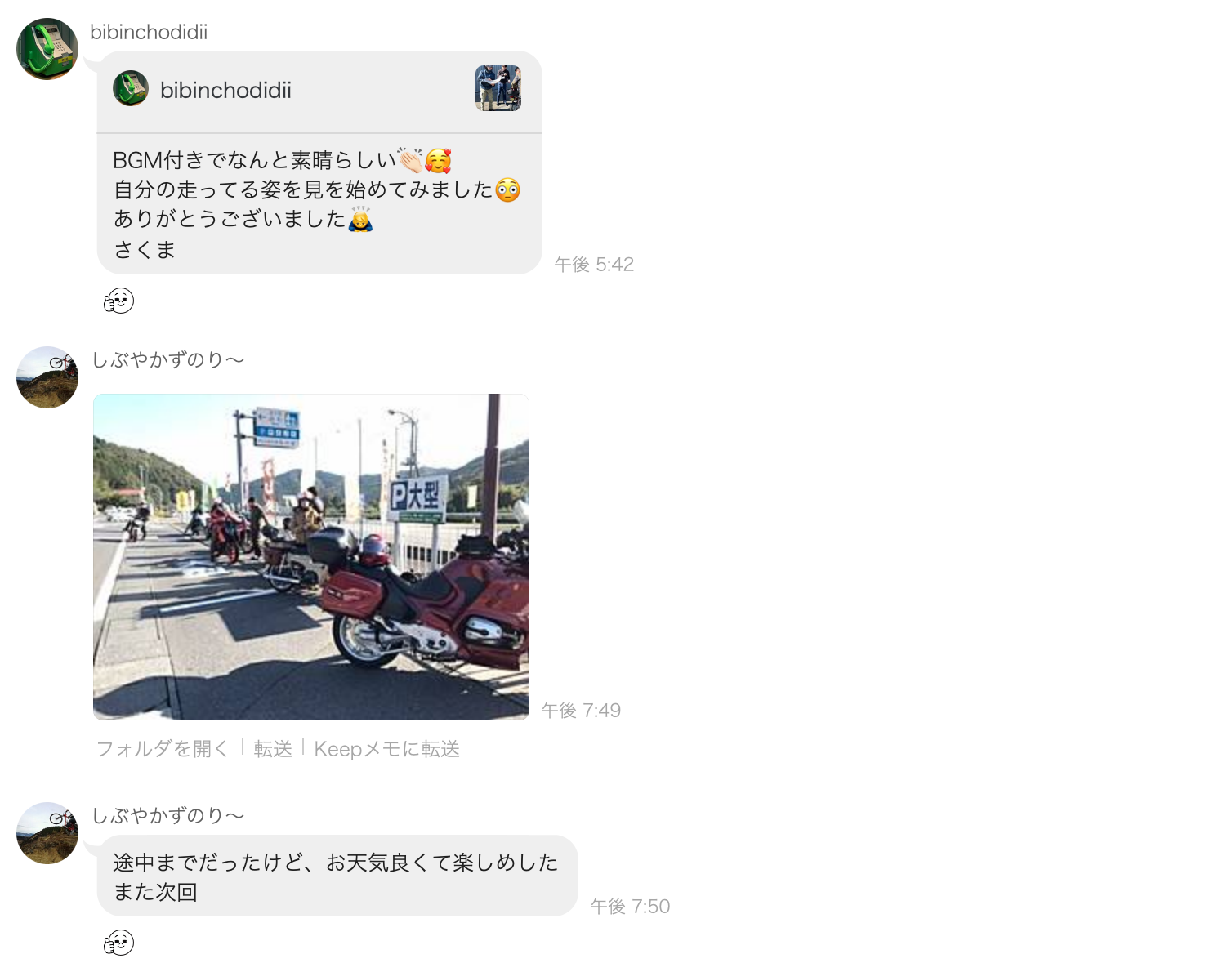Image resolution: width=1232 pixels, height=972 pixels.
Task: Click the reaction emoji under the 7:50 message
Action: pos(119,943)
